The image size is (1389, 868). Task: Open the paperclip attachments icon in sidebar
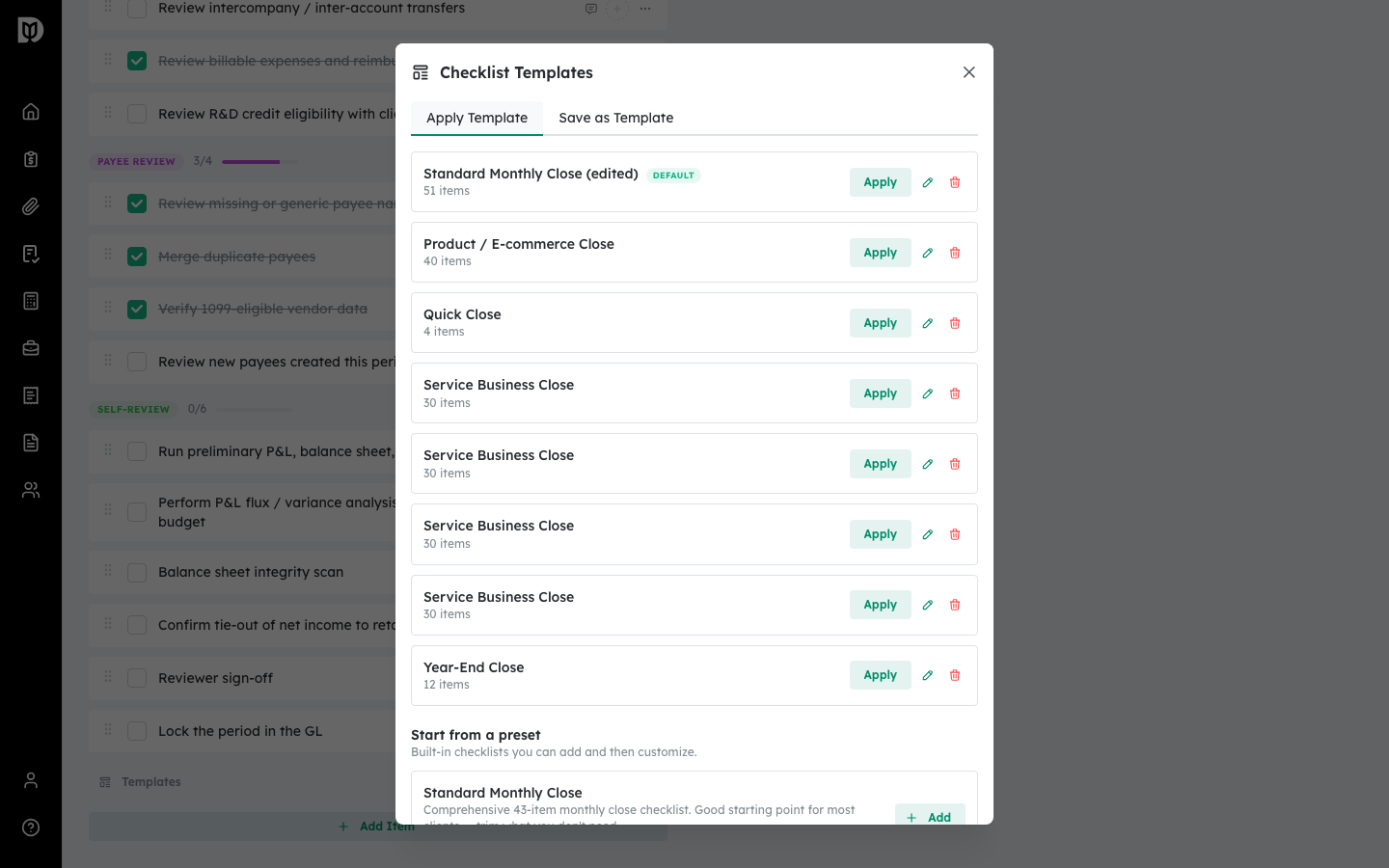[31, 206]
